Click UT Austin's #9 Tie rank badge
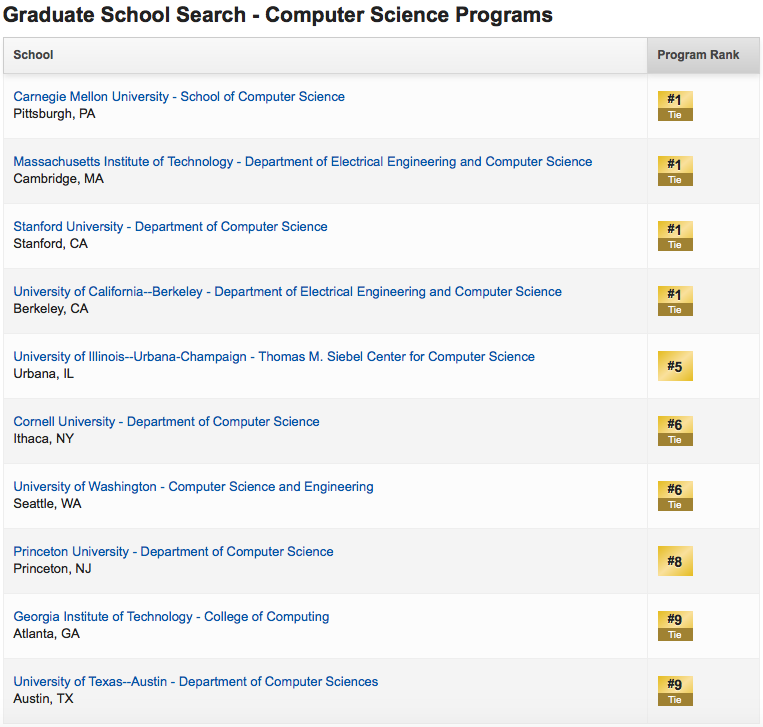763x727 pixels. point(675,691)
